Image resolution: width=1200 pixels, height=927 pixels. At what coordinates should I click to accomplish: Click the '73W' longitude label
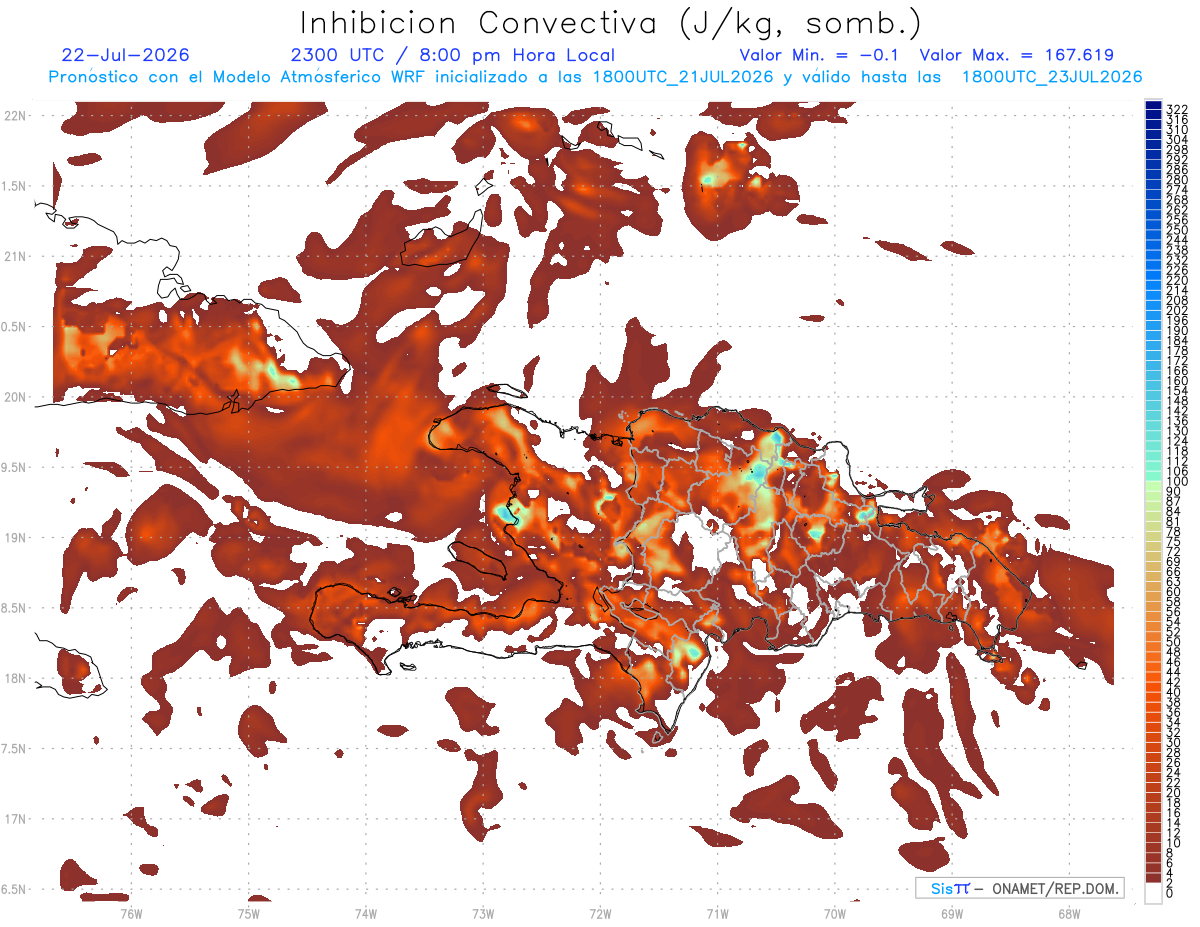(483, 913)
